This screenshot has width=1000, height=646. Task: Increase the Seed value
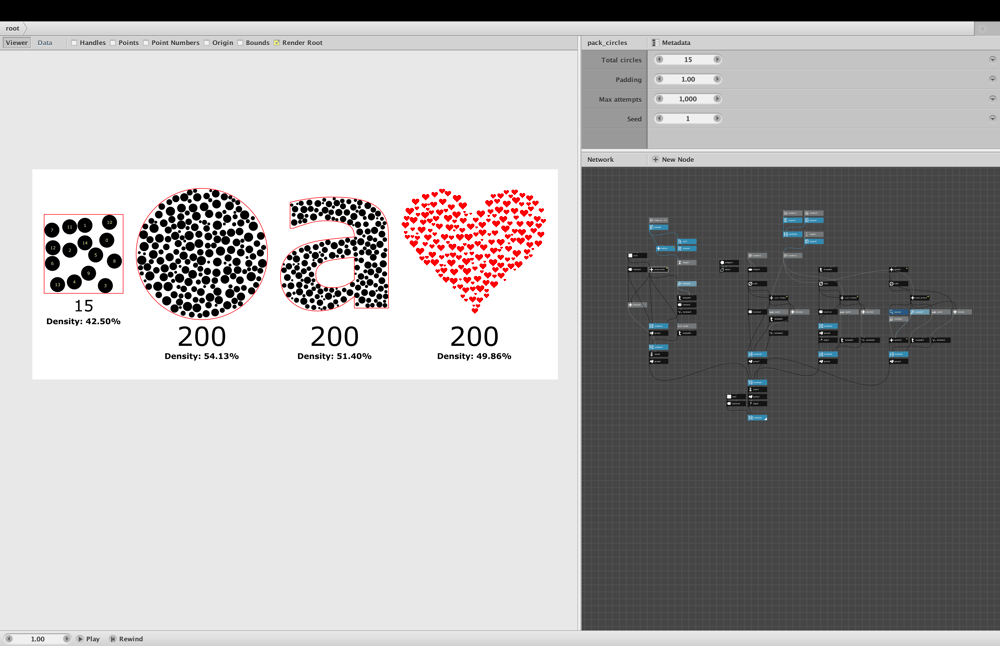717,119
